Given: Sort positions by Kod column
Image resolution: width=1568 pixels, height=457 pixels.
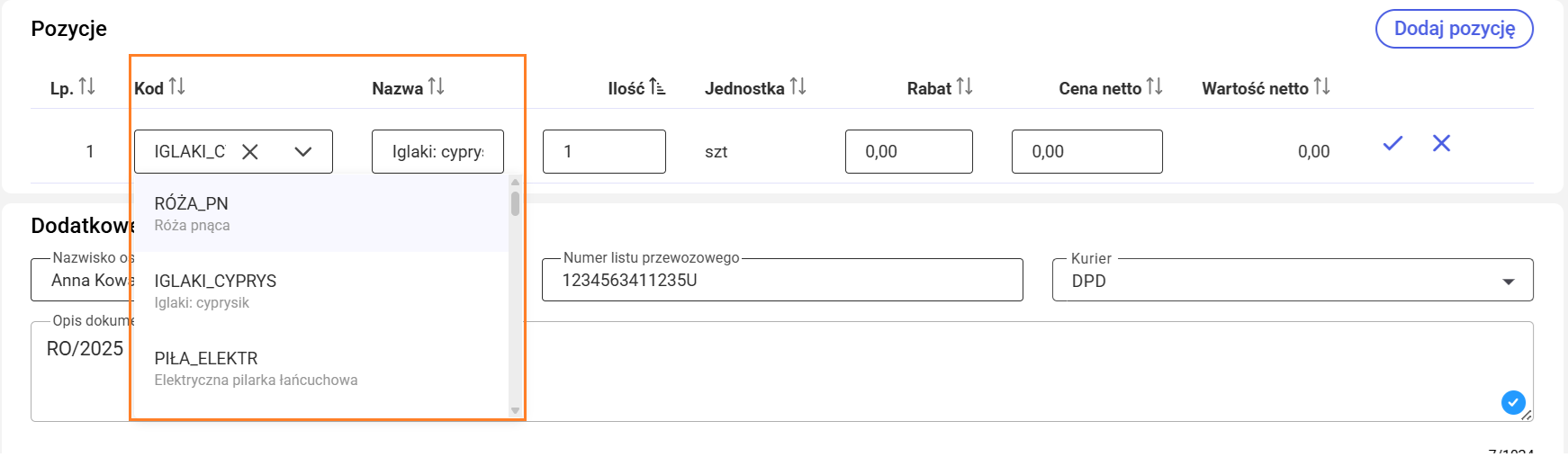Looking at the screenshot, I should (176, 87).
